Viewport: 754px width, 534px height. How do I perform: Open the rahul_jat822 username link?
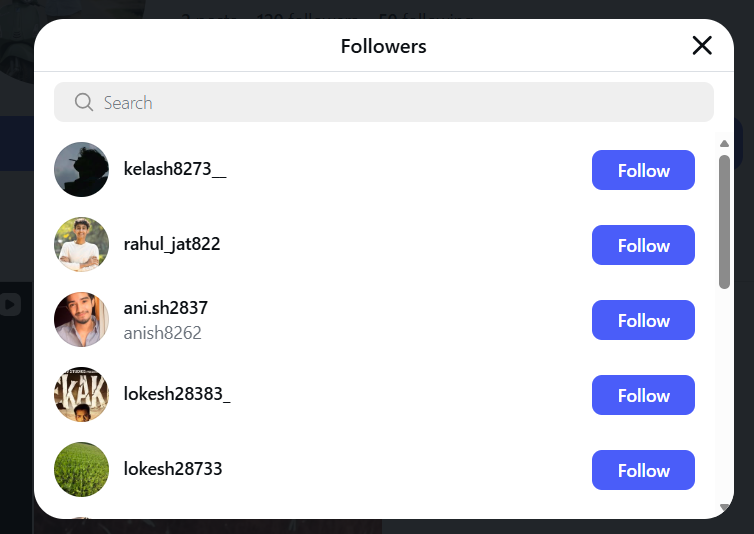click(x=171, y=244)
